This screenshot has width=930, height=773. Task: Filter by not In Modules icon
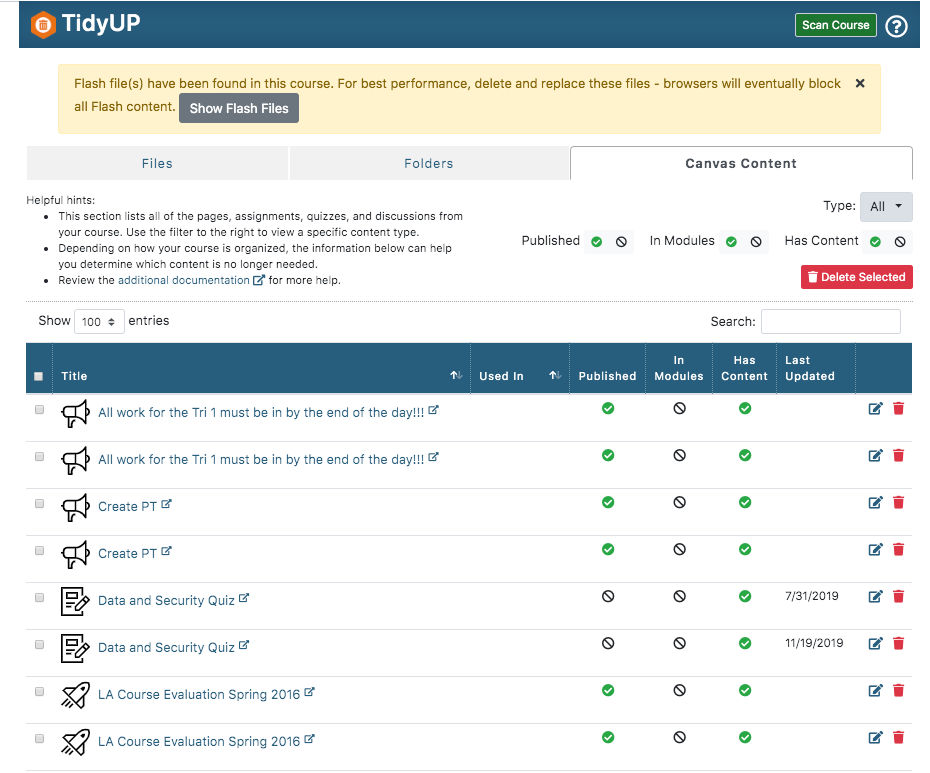click(x=756, y=241)
